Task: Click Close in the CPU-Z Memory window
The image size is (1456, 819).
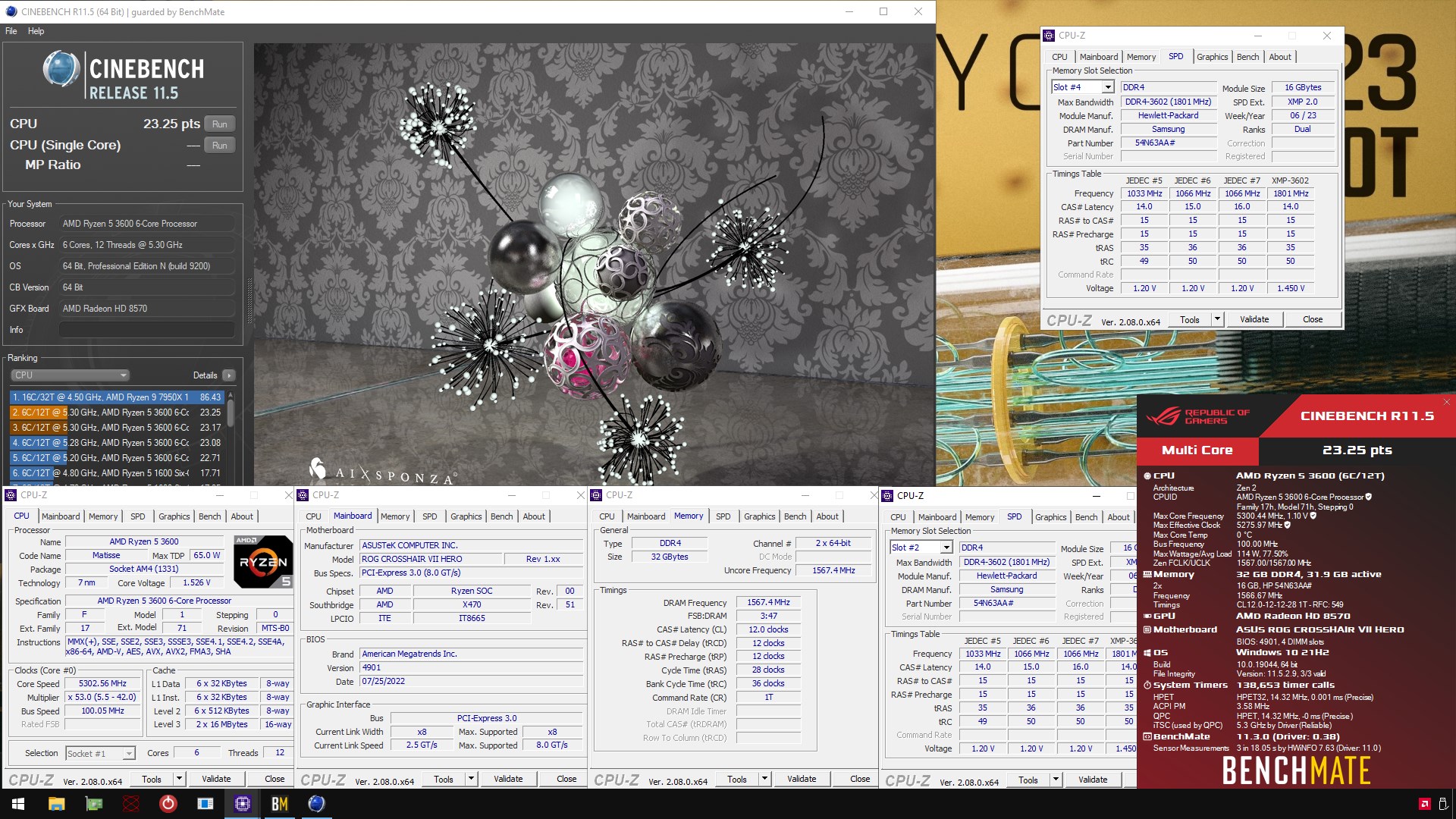Action: click(x=860, y=779)
